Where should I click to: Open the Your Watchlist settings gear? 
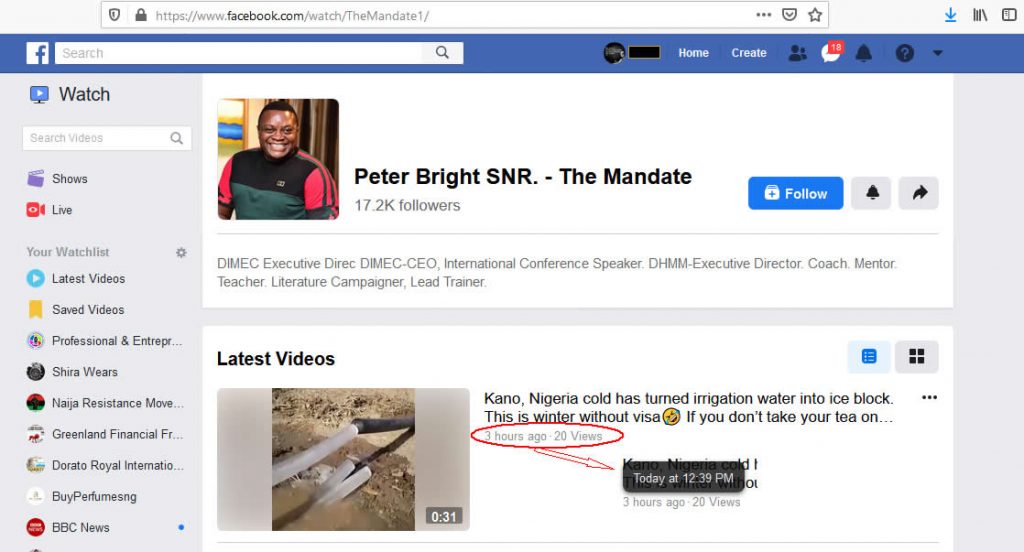[x=181, y=252]
